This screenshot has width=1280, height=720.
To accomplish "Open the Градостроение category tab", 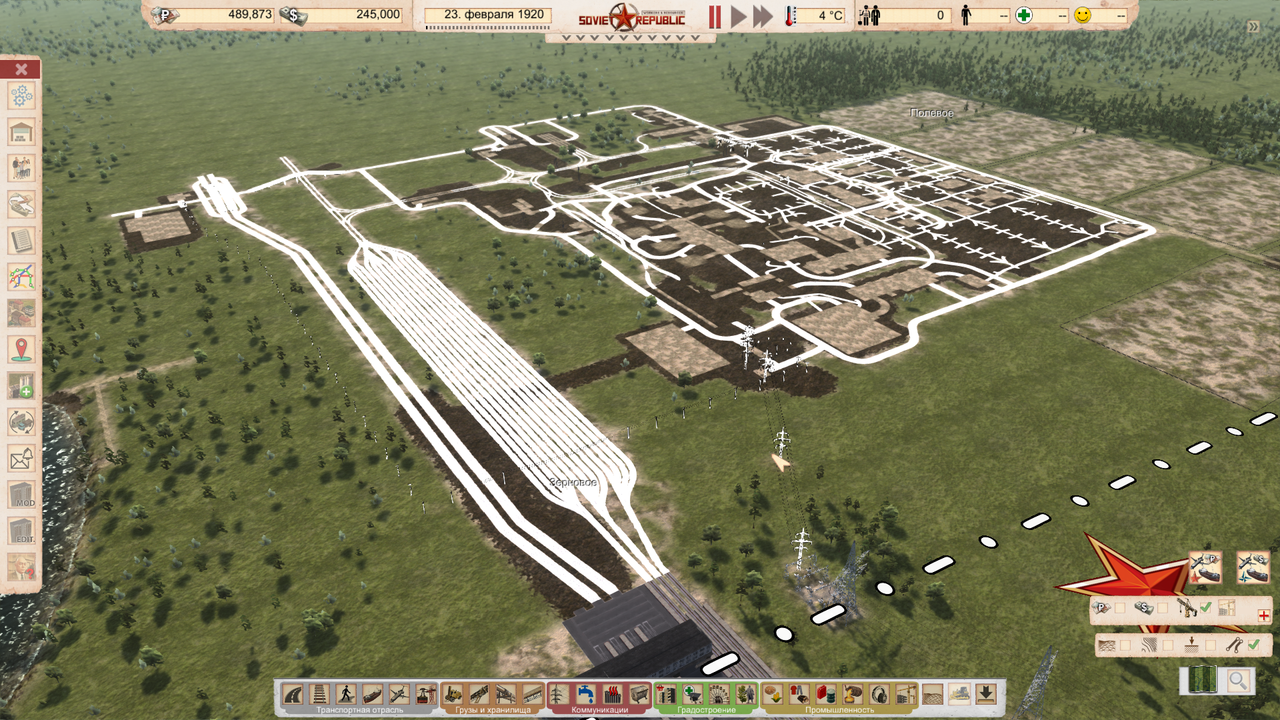I will (707, 710).
